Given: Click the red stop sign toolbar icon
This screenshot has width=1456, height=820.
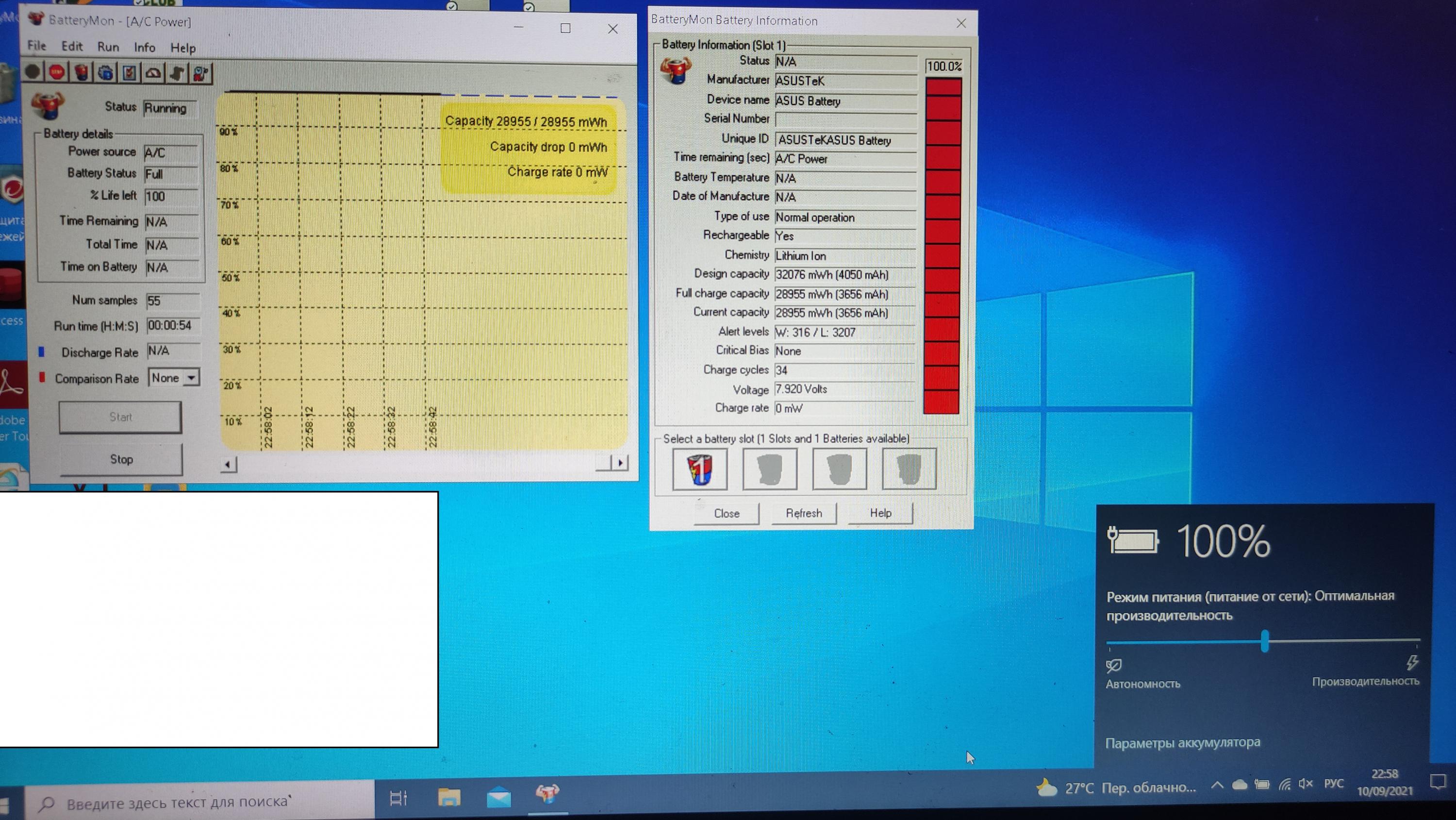Looking at the screenshot, I should point(56,72).
